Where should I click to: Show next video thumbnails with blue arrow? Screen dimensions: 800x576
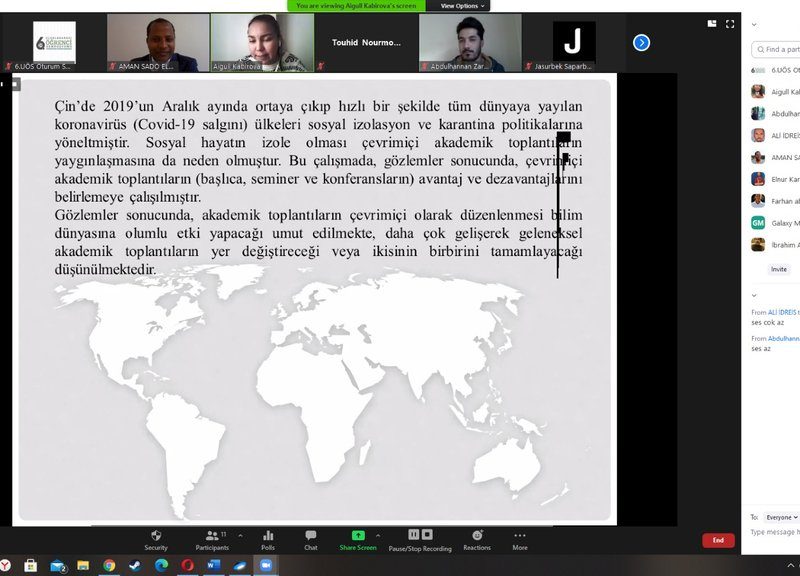pyautogui.click(x=642, y=42)
